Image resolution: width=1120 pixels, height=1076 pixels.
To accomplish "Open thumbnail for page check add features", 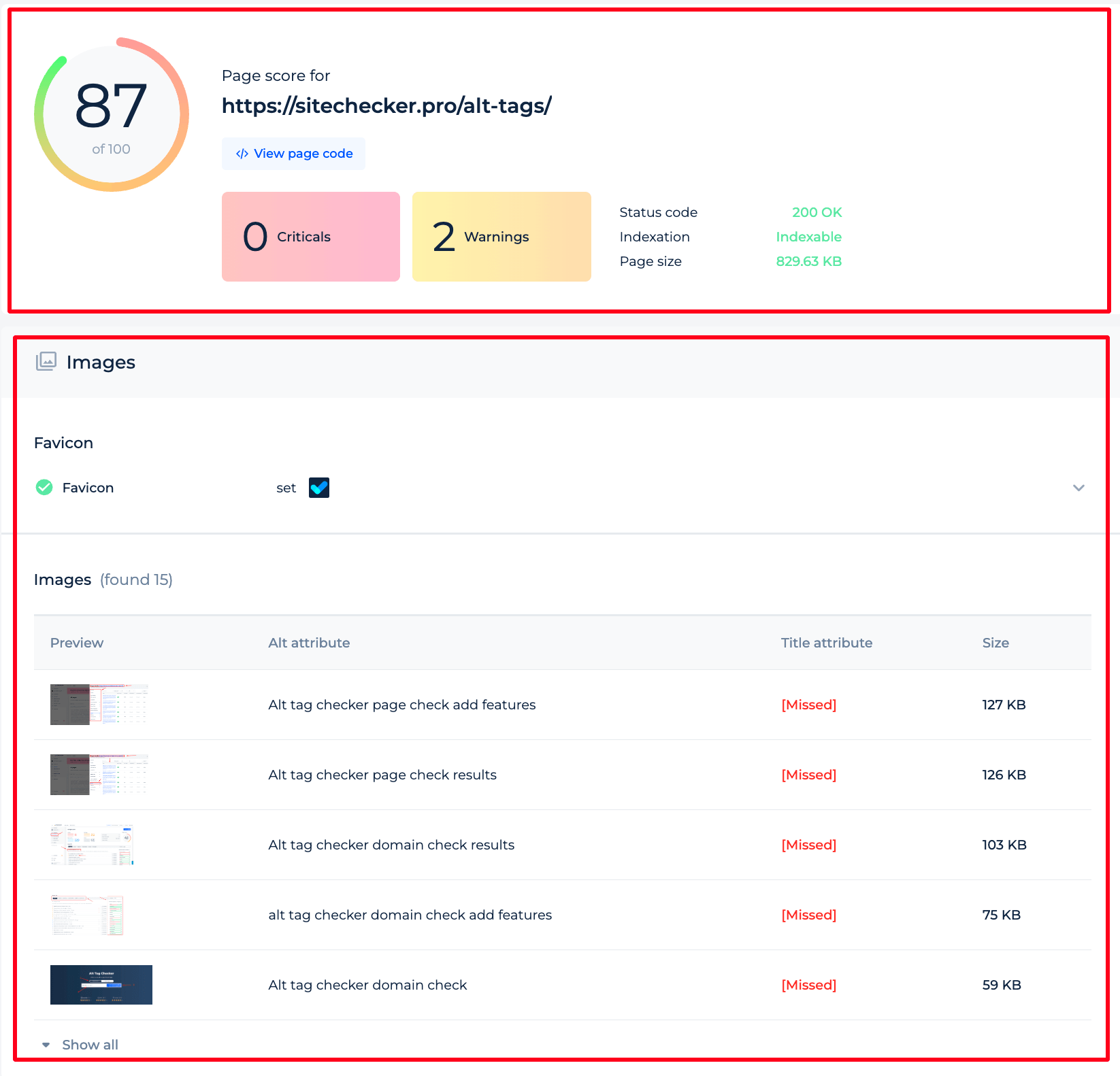I will [99, 705].
